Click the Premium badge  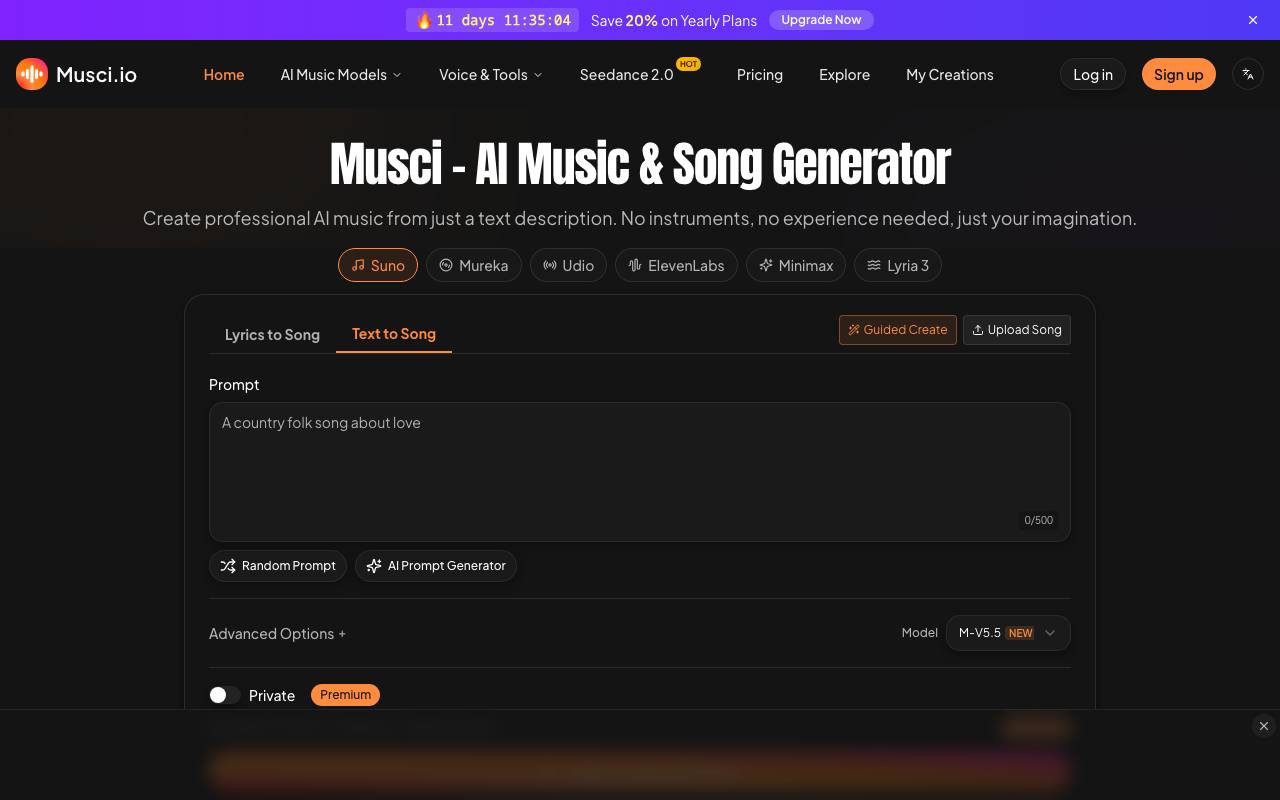345,695
